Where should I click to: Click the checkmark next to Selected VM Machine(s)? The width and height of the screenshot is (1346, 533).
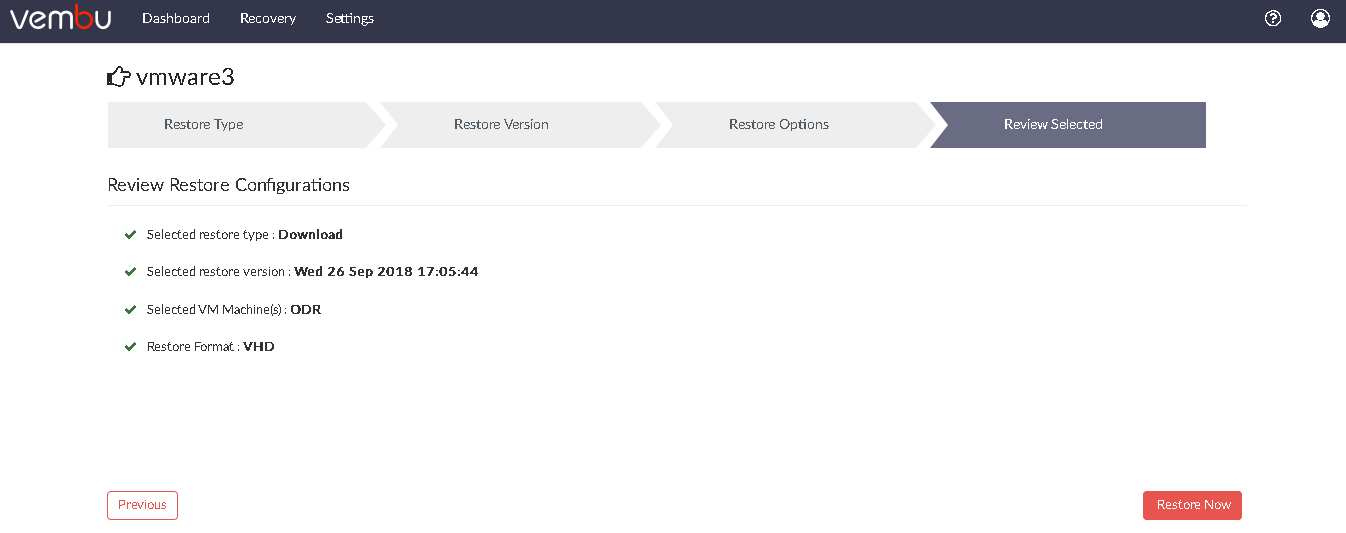[x=130, y=310]
